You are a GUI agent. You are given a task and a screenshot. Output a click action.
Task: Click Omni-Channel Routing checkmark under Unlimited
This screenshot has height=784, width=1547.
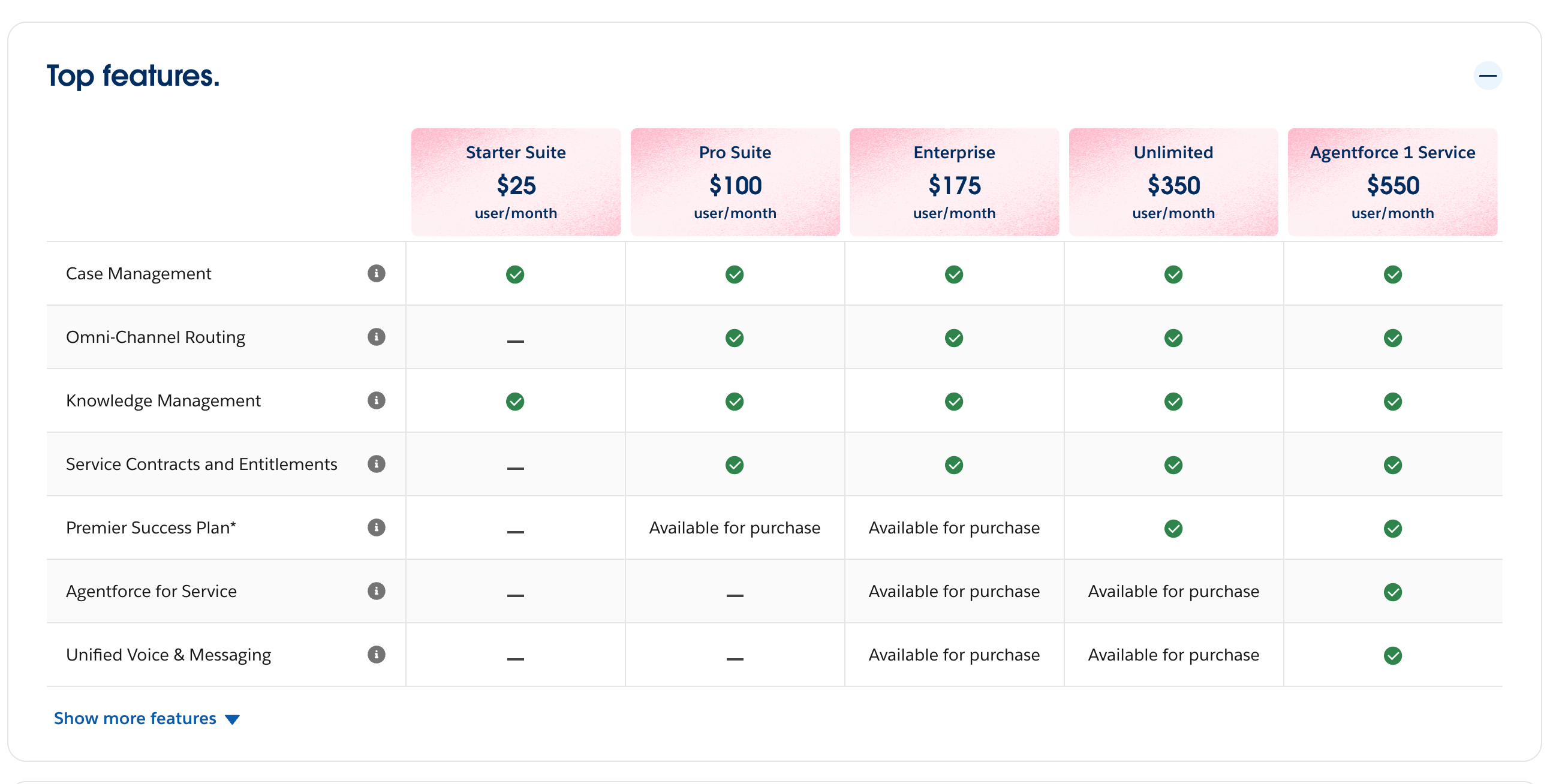coord(1173,339)
